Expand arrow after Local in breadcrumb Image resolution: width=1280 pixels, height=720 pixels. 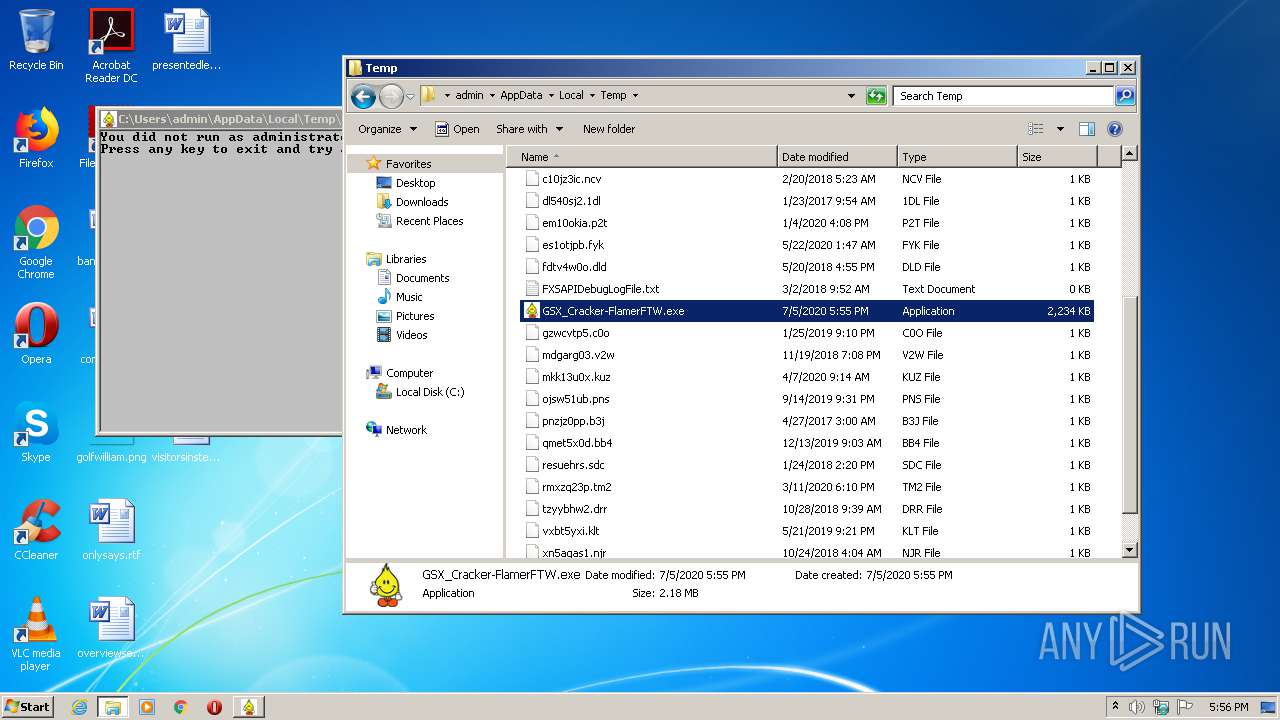[591, 96]
